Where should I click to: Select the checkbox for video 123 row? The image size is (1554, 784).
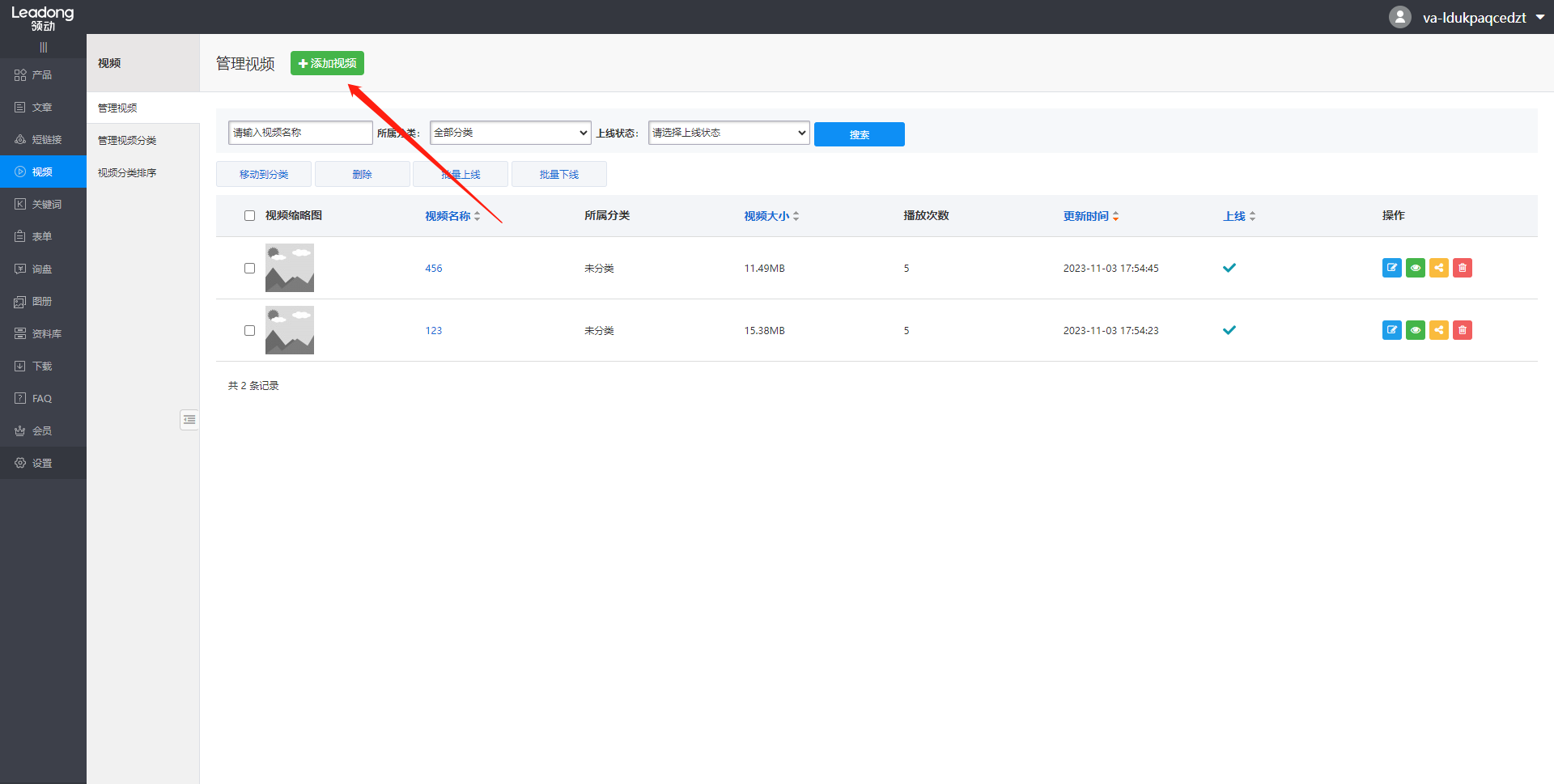click(x=249, y=330)
